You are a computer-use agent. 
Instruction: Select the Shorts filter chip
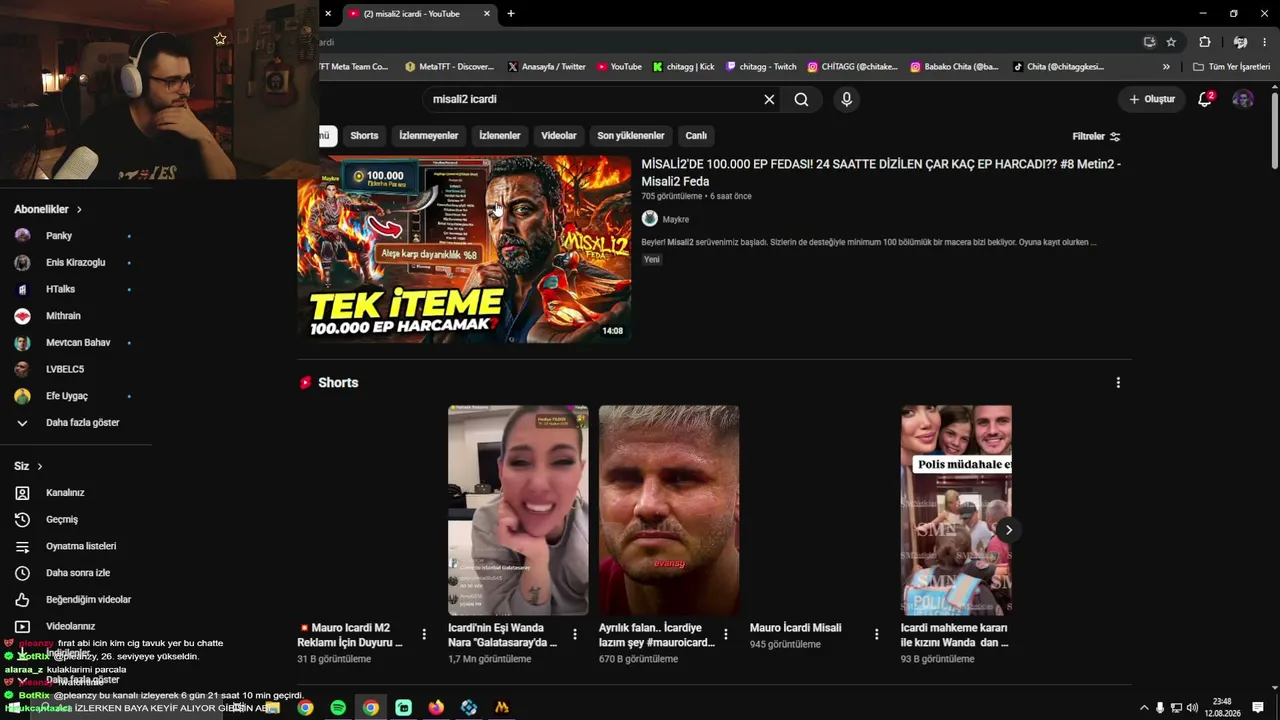point(364,136)
